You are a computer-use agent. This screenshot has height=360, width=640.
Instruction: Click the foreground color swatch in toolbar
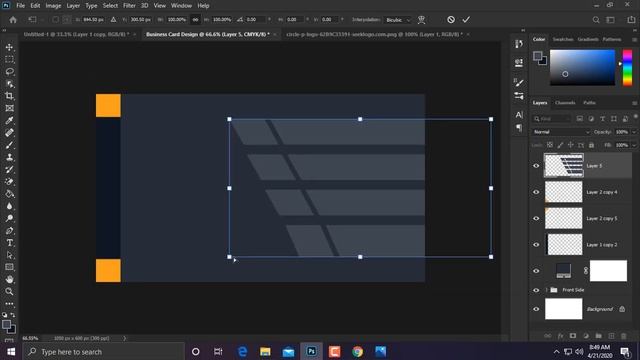coord(6,325)
